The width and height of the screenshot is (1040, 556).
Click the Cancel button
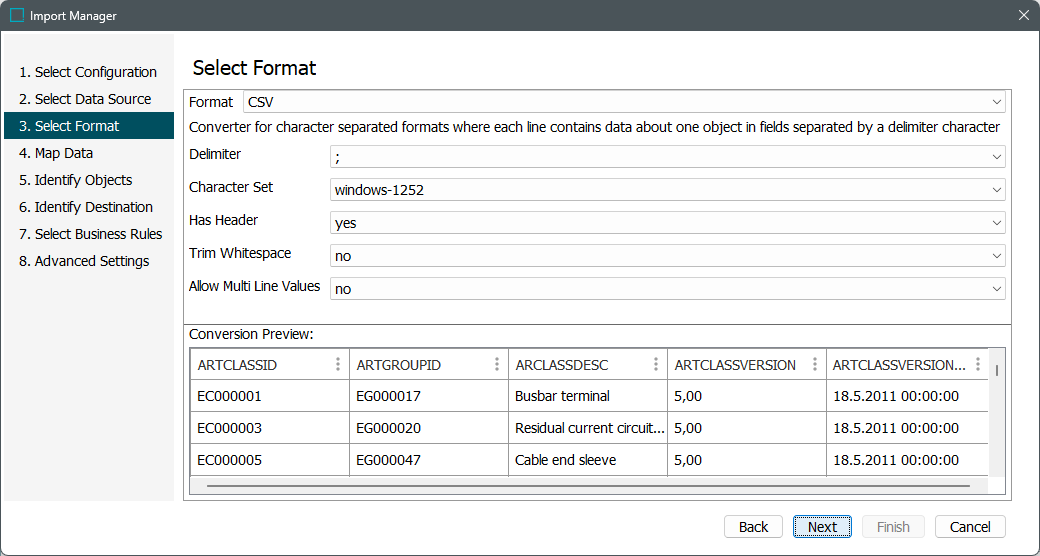coord(970,527)
